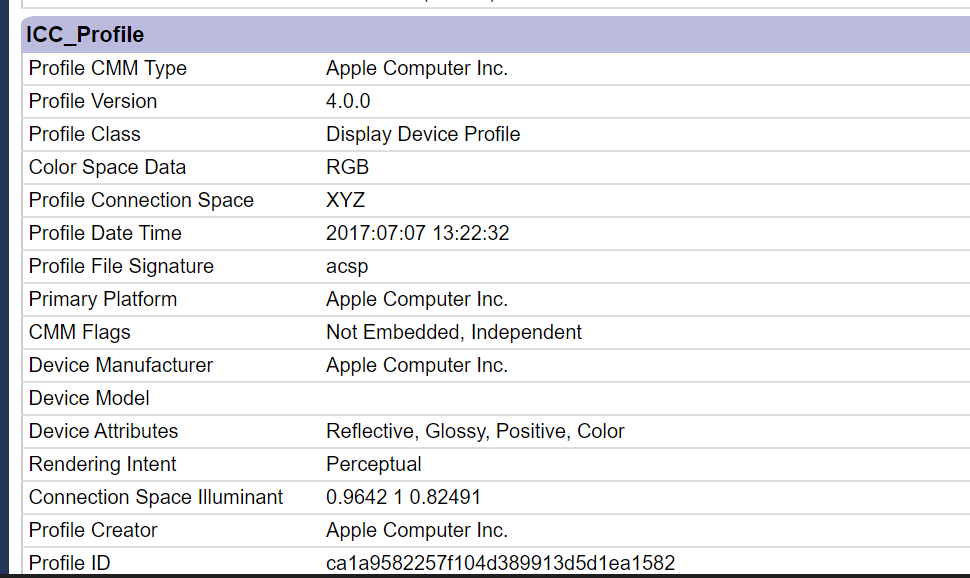
Task: Click the acsp file signature value
Action: point(347,267)
